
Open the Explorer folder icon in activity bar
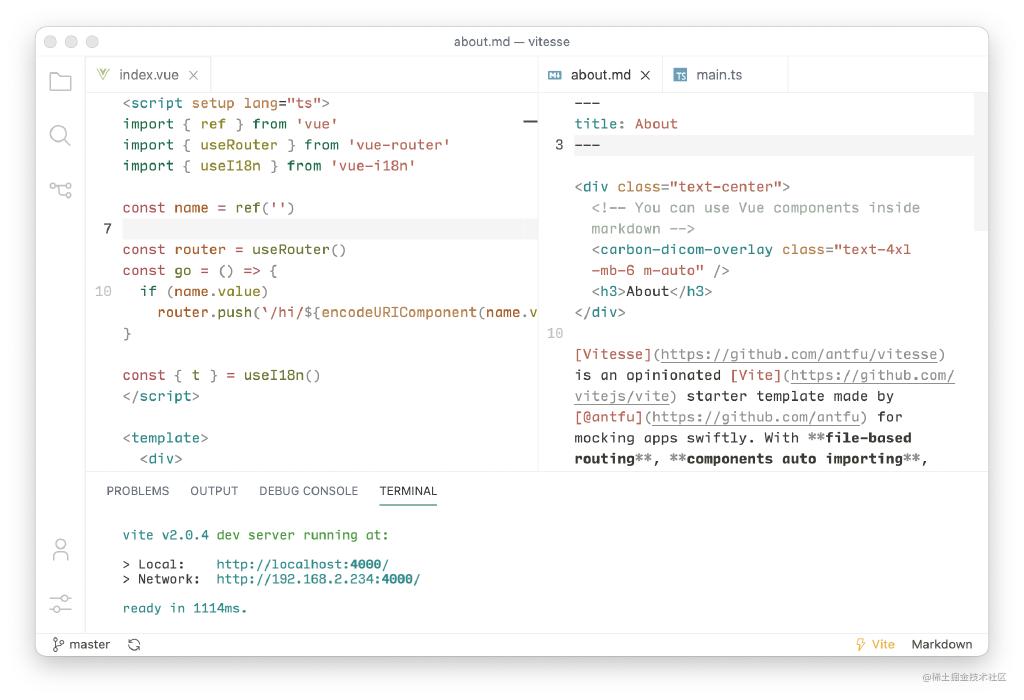(x=60, y=82)
